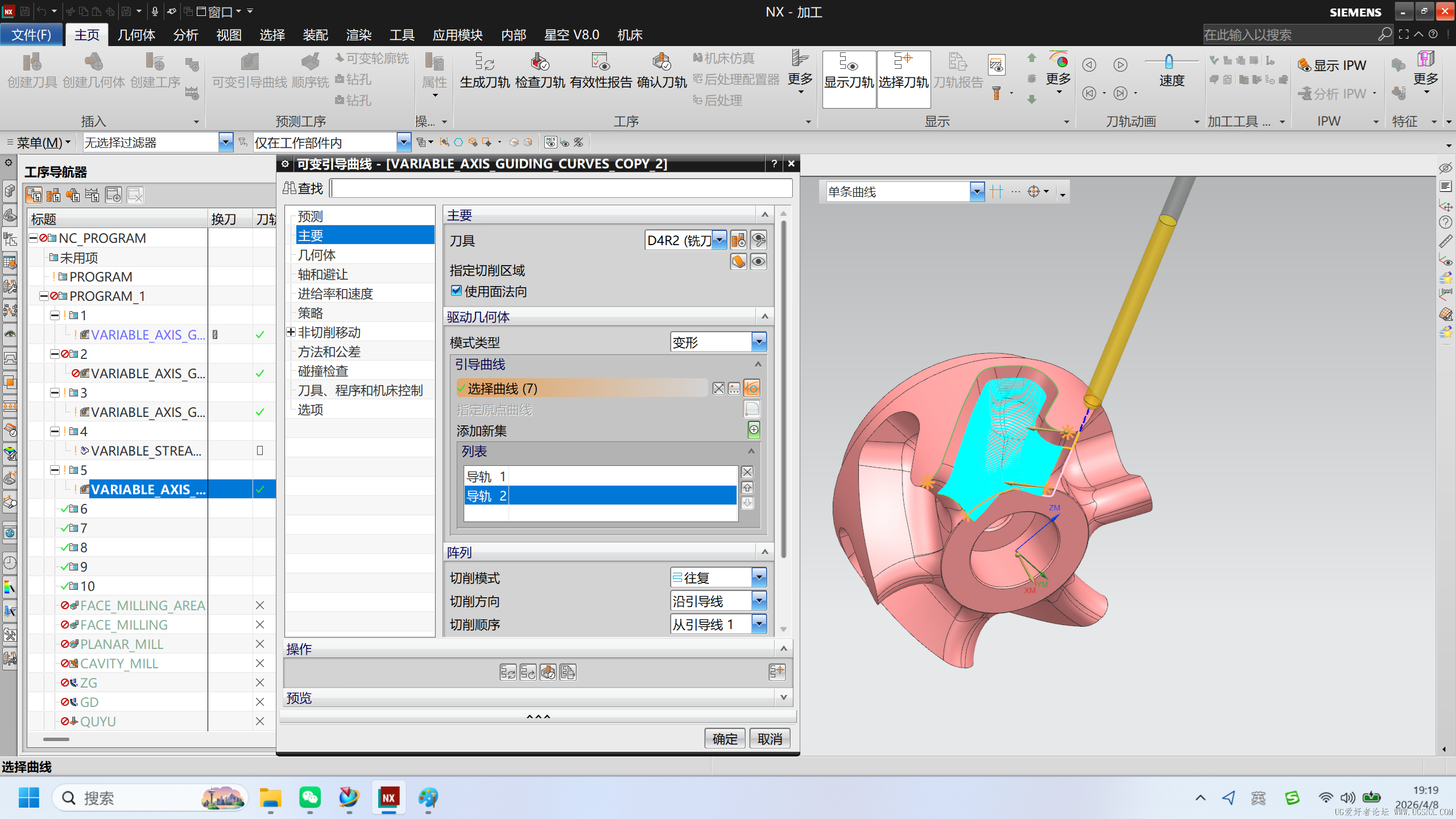1456x819 pixels.
Task: Click the 检查刀轨 verify icon in ribbon
Action: click(x=540, y=71)
